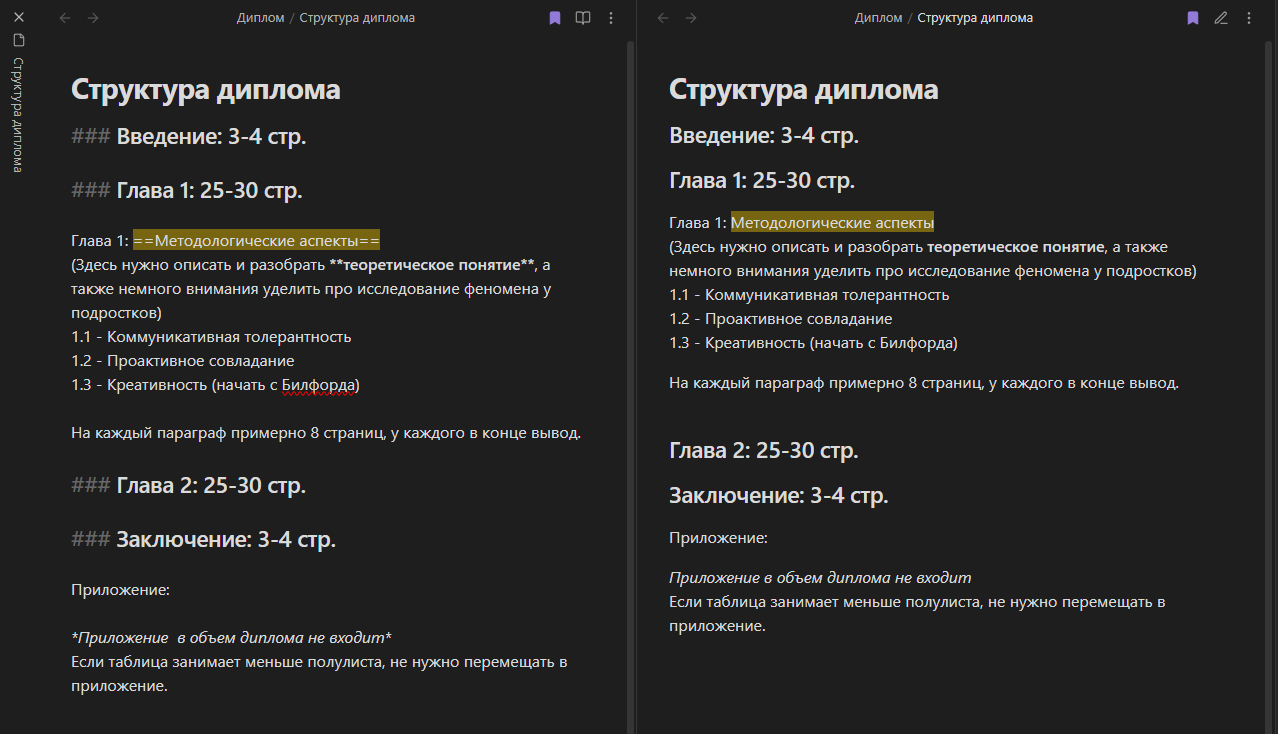Click line 1.1 - Коммуникативная толерантность in editor
Viewport: 1278px width, 734px height.
[211, 337]
